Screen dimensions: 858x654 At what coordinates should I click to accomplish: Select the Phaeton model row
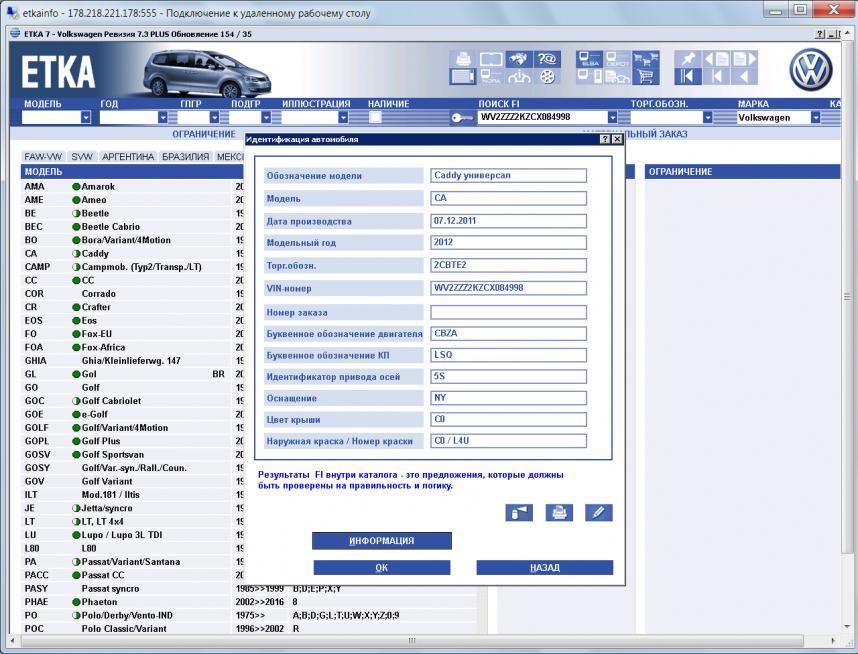249,602
